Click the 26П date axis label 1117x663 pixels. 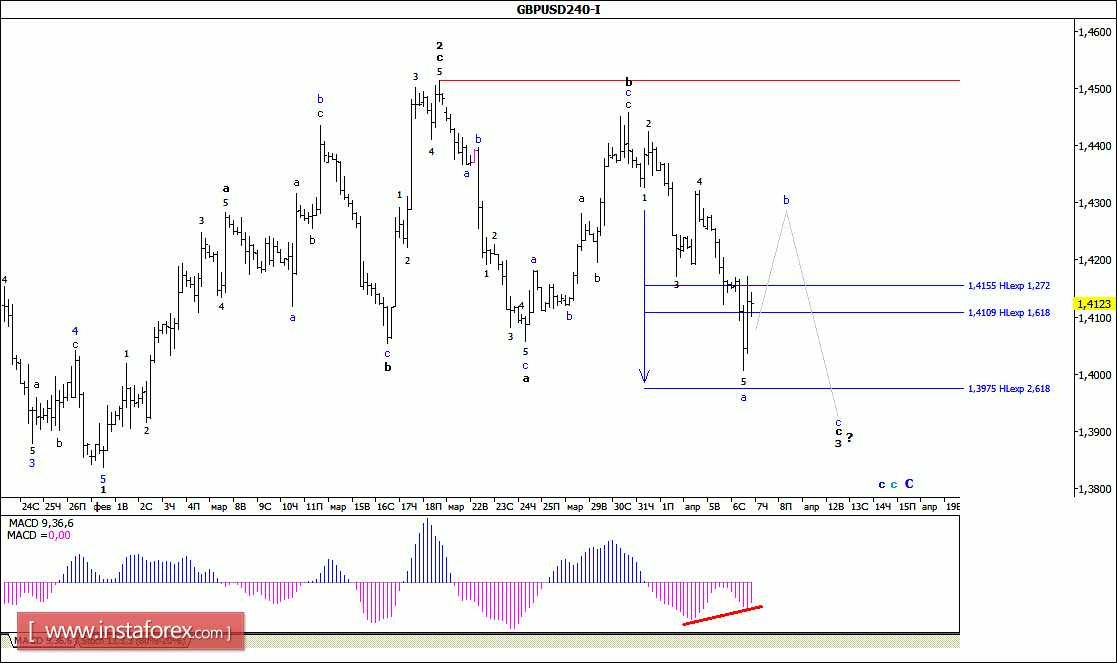click(x=77, y=507)
